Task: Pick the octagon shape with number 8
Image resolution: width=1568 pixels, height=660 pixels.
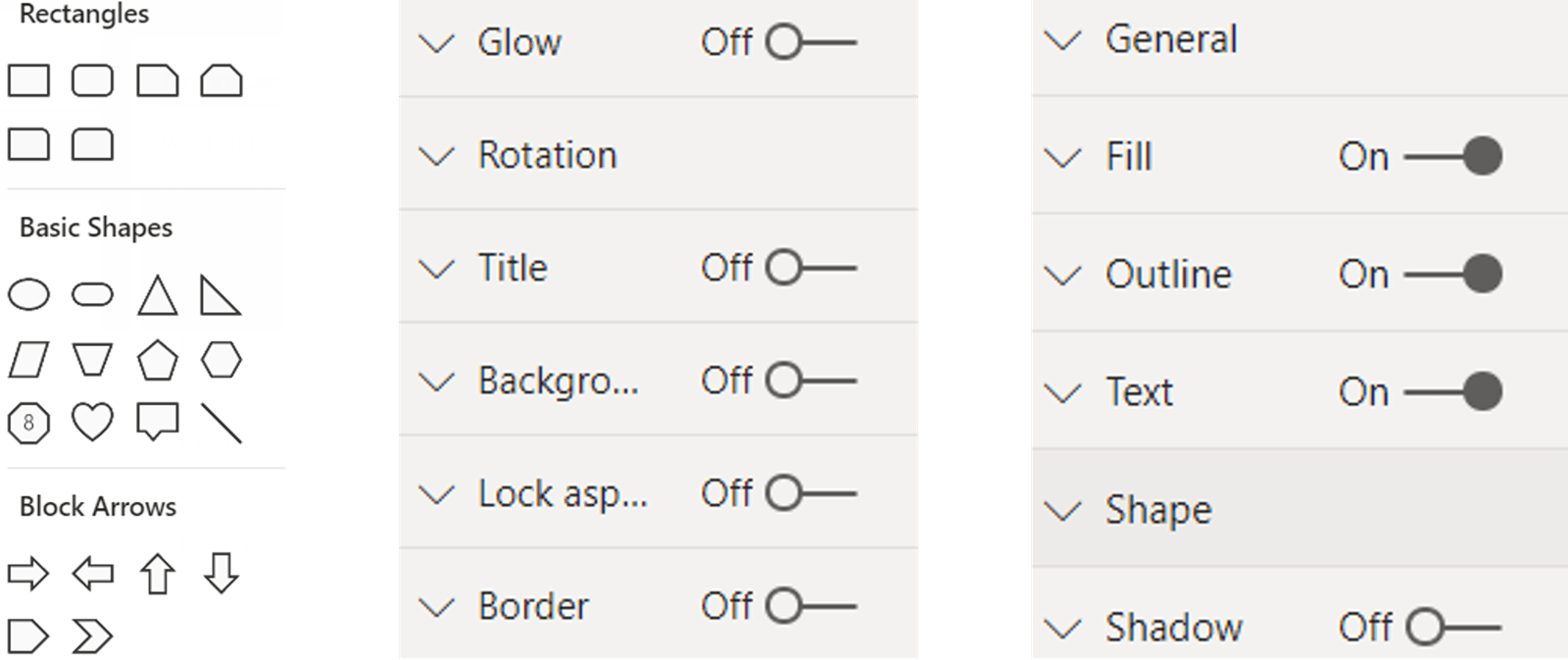Action: [x=28, y=423]
